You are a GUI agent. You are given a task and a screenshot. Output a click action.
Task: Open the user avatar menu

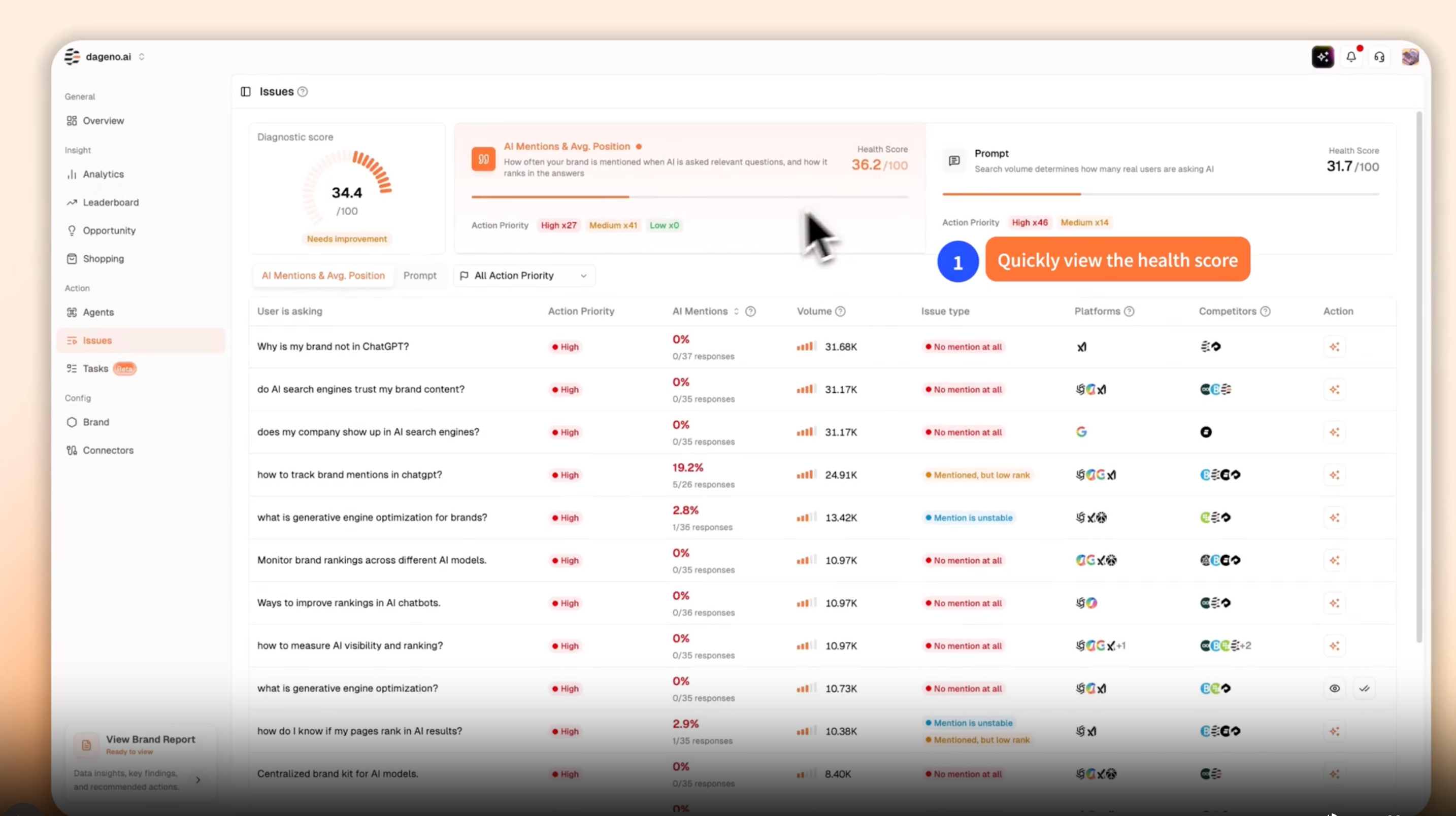tap(1410, 56)
